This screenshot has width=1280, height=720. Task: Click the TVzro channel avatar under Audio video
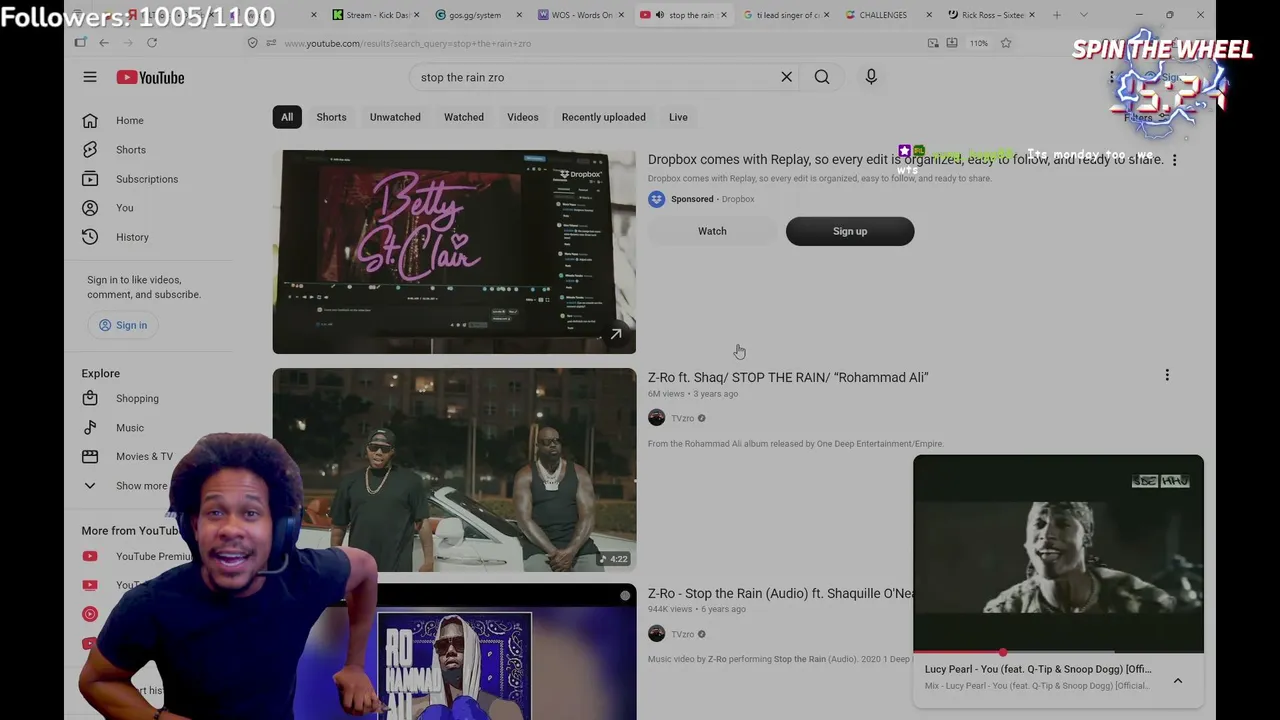click(x=656, y=634)
